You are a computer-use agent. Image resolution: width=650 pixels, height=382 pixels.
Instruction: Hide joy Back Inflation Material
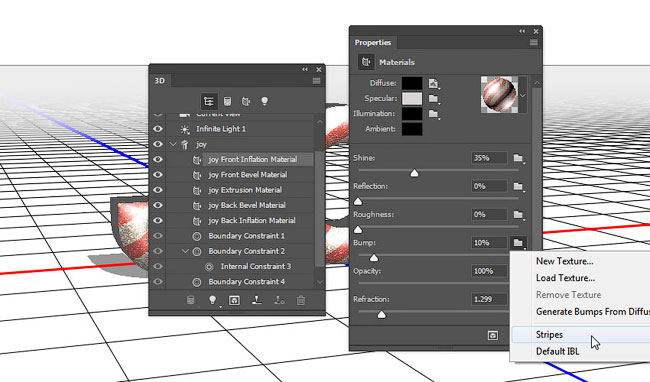(158, 221)
